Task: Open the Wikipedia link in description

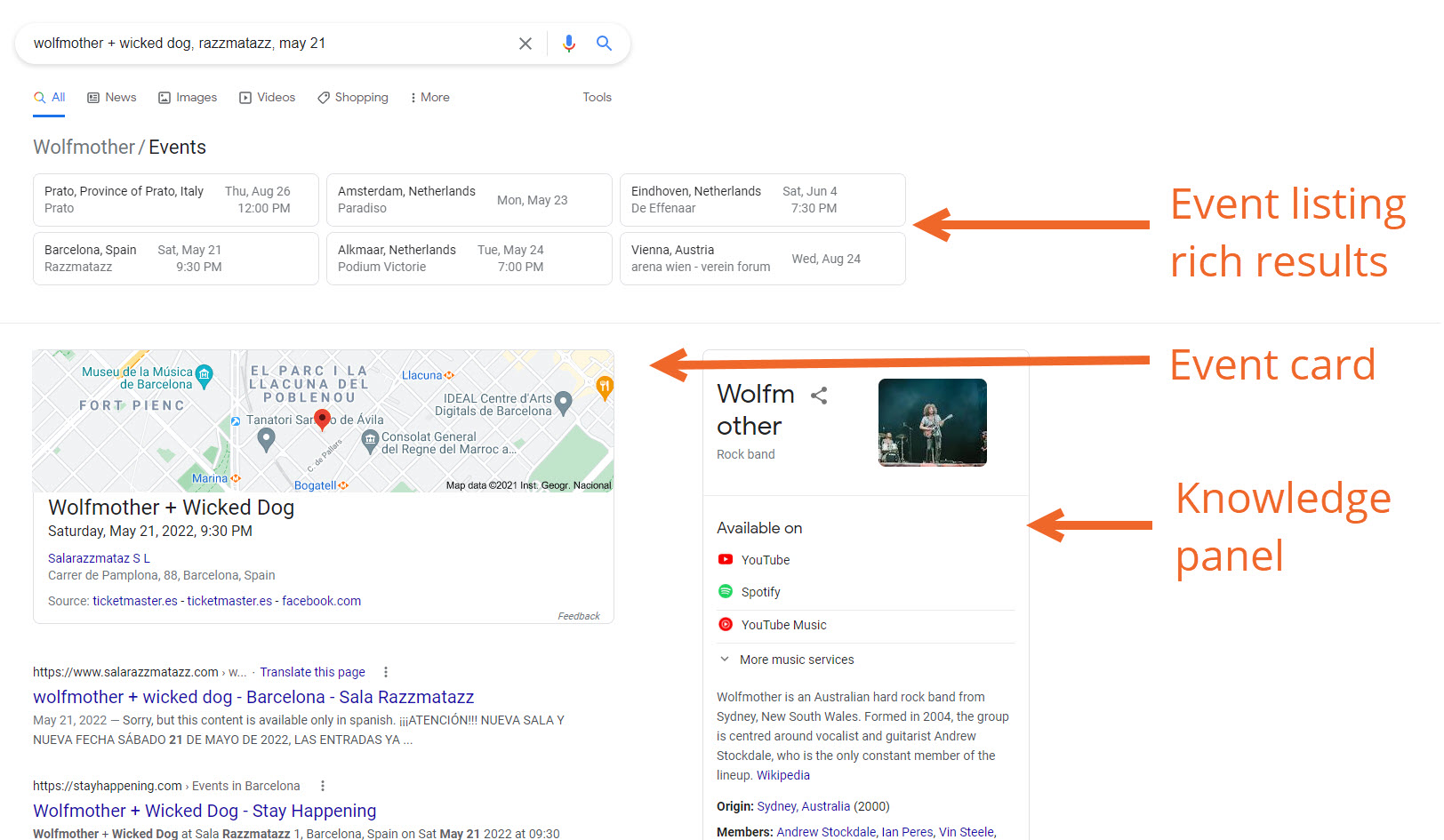Action: pyautogui.click(x=783, y=775)
